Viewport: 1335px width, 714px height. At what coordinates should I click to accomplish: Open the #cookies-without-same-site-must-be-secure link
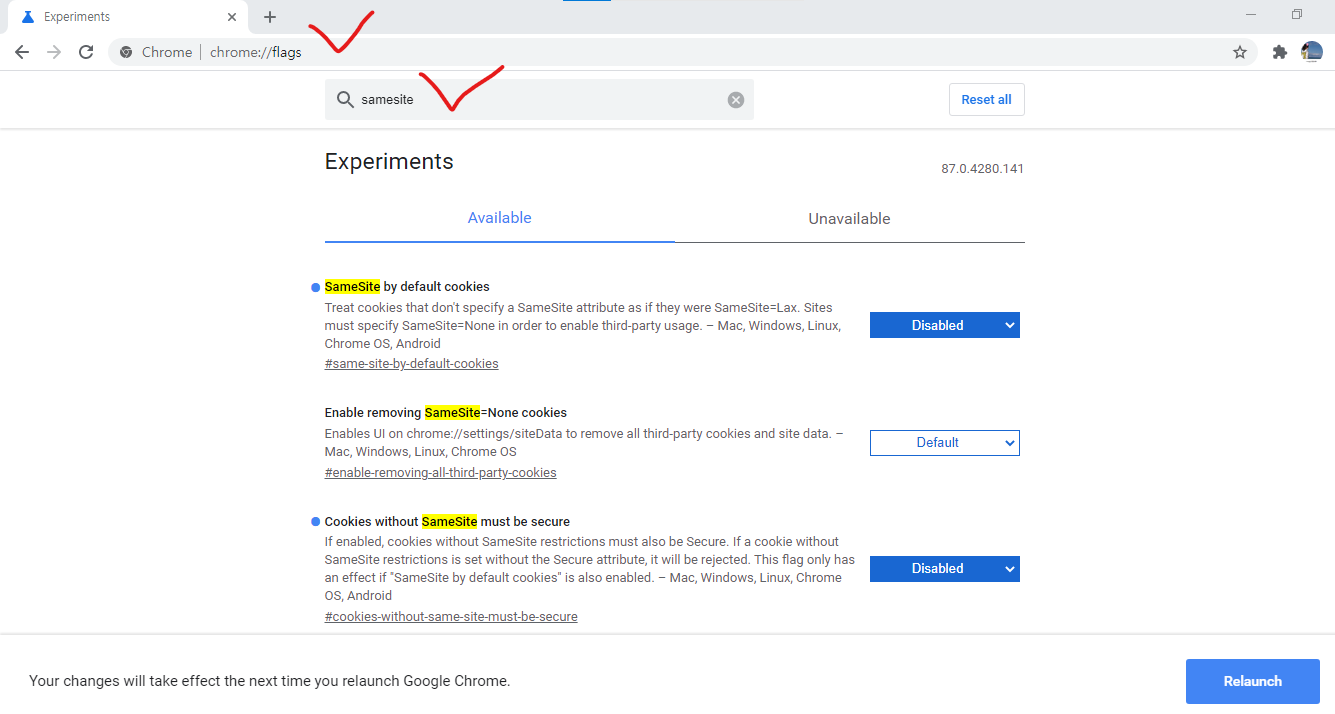(x=451, y=616)
